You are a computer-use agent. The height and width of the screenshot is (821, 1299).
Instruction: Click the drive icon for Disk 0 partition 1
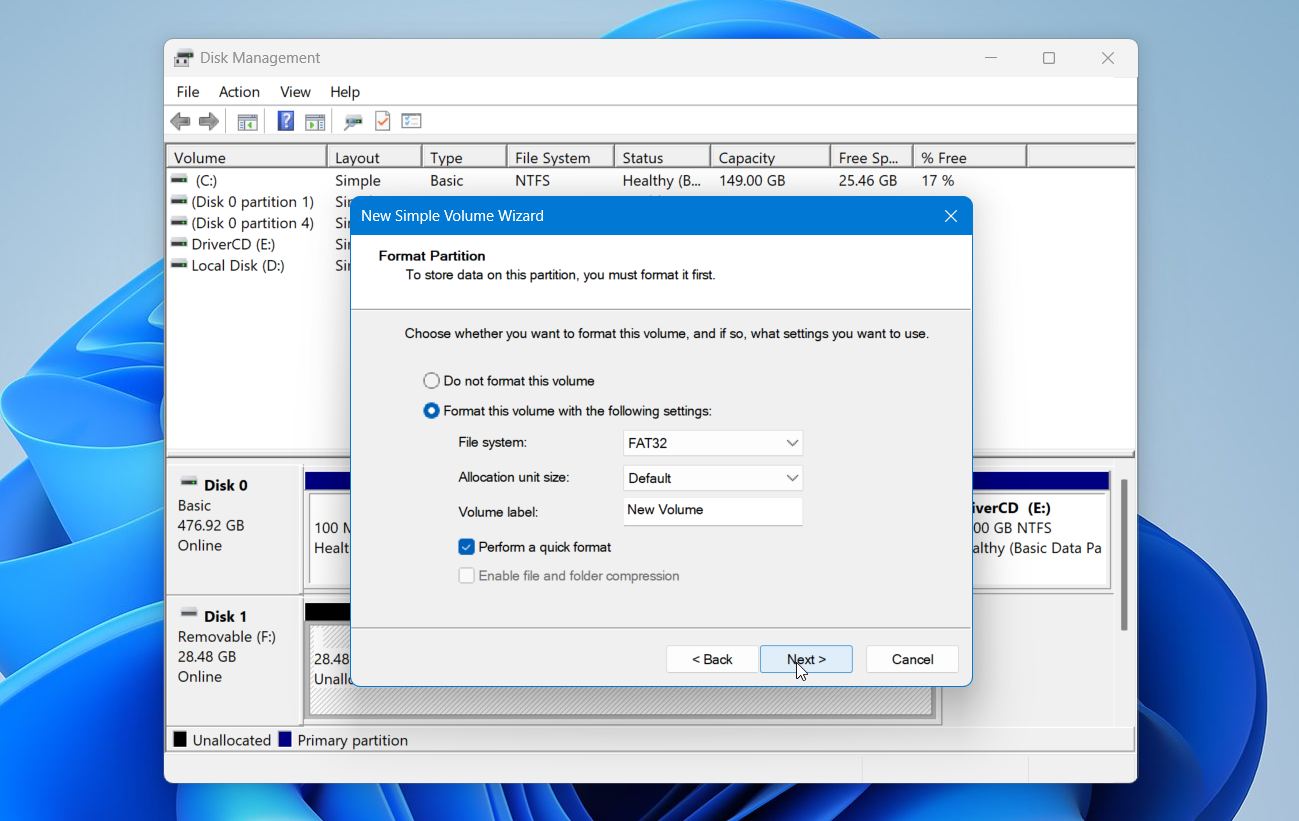tap(179, 201)
